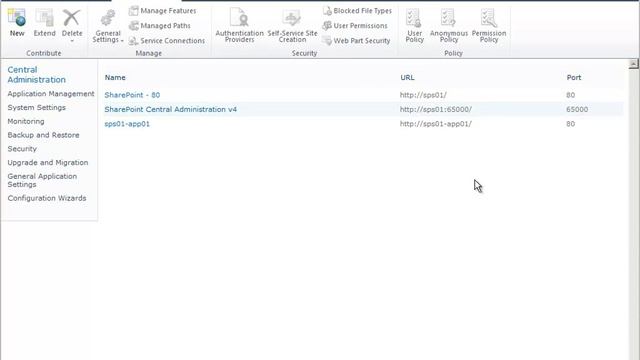Image resolution: width=640 pixels, height=360 pixels.
Task: Click the http://sps01/ URL cell
Action: coord(423,95)
